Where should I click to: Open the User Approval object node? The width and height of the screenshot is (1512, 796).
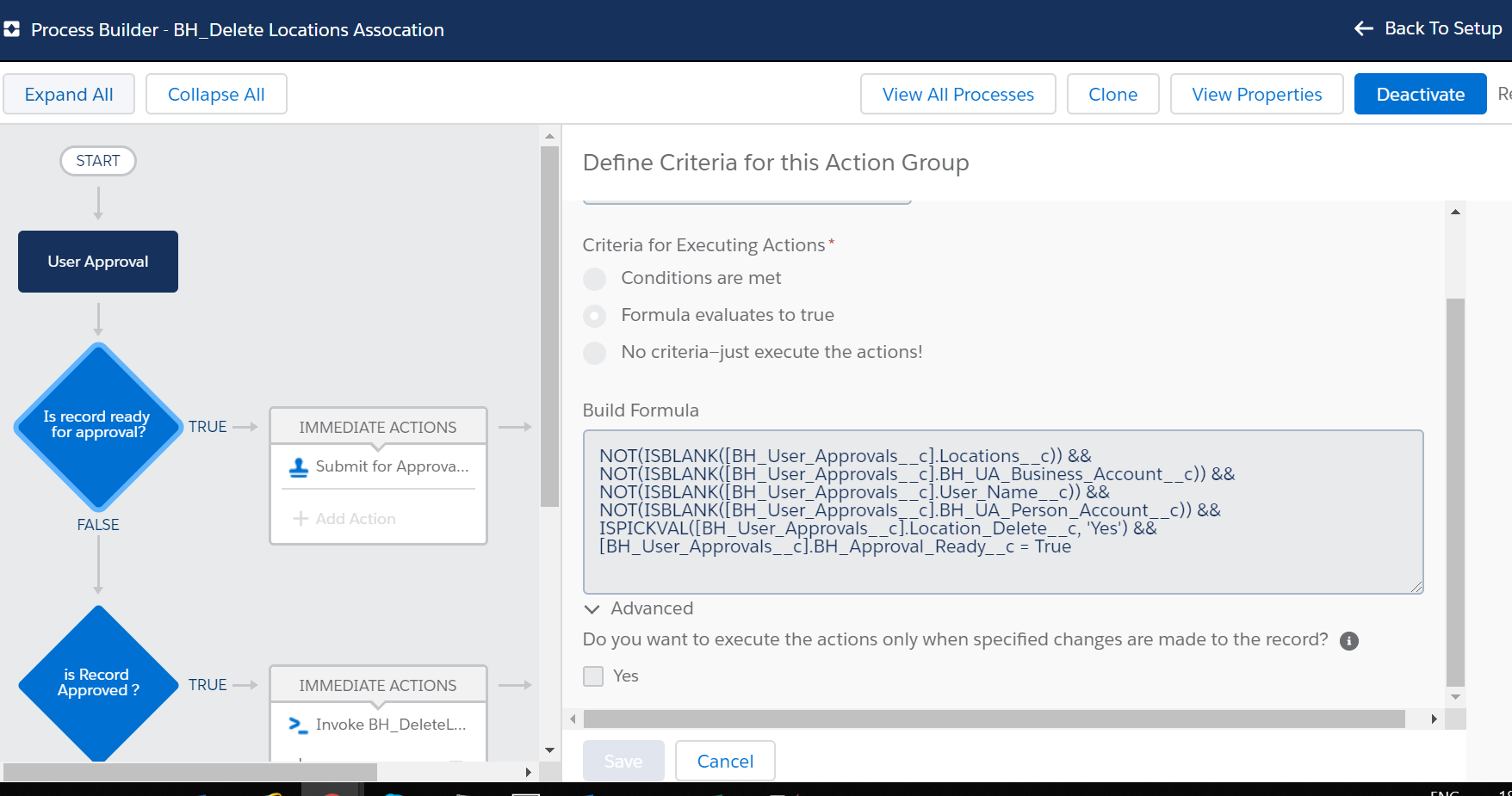pos(98,262)
